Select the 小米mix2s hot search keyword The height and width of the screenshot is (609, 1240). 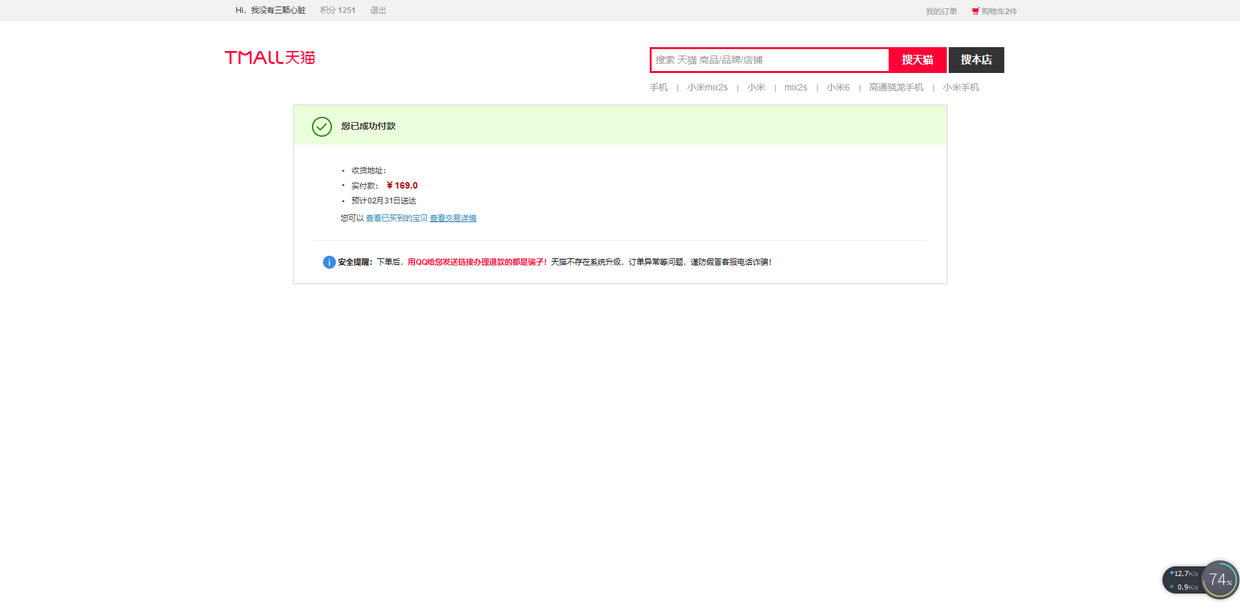point(707,87)
